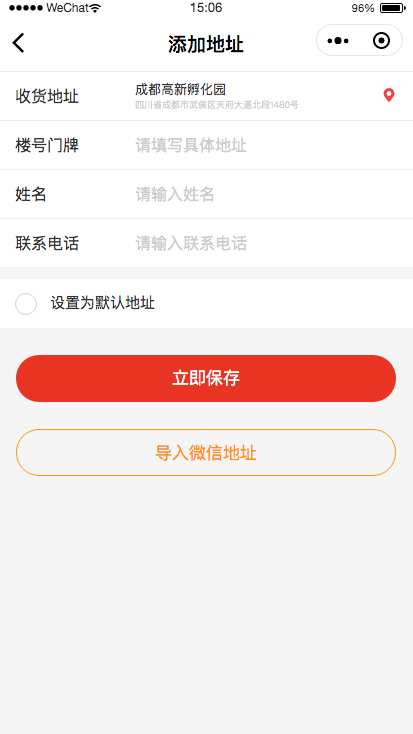Click the 立即保存 save button
This screenshot has width=413, height=734.
[206, 378]
